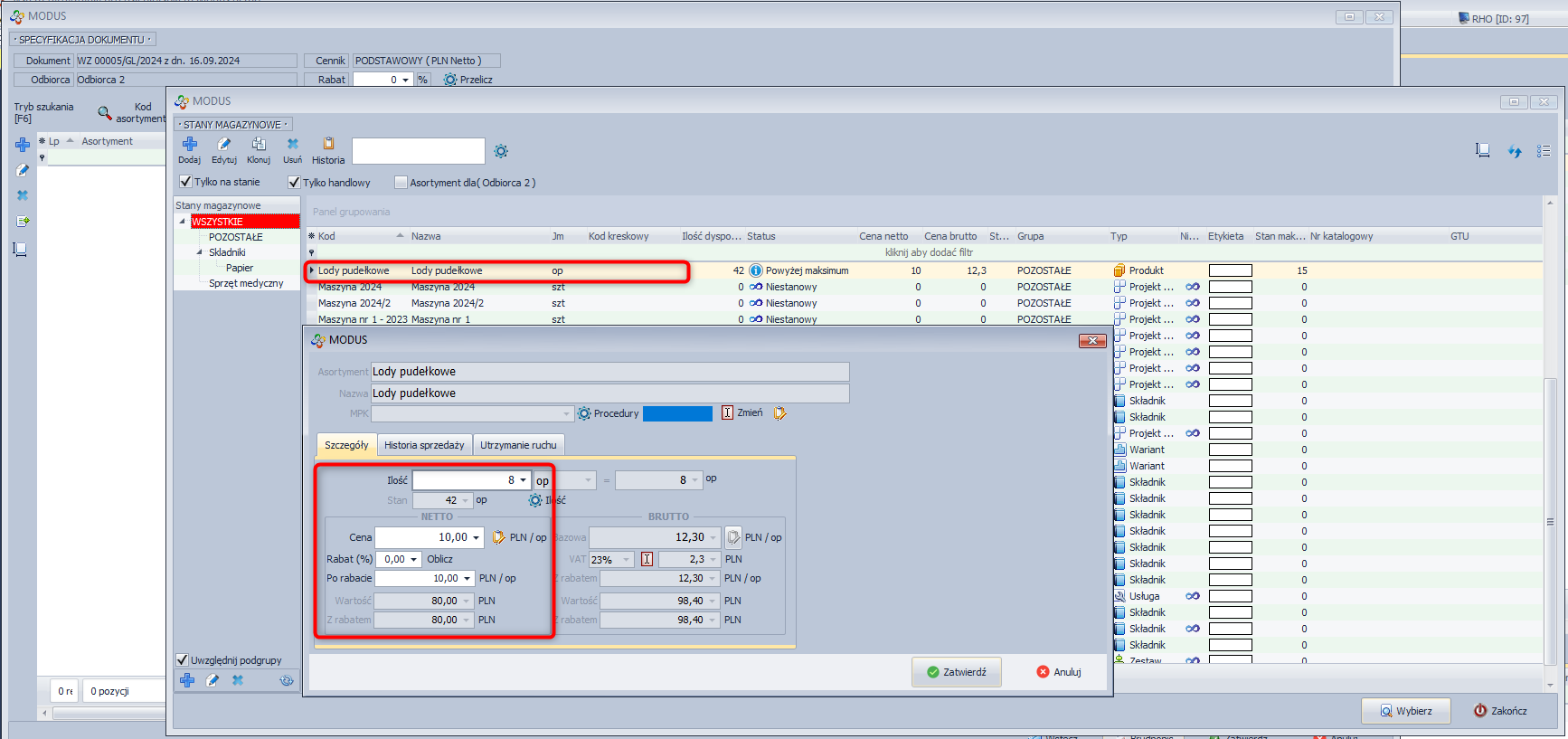1568x739 pixels.
Task: Expand the Rabat (%) dropdown in dialog
Action: (x=413, y=559)
